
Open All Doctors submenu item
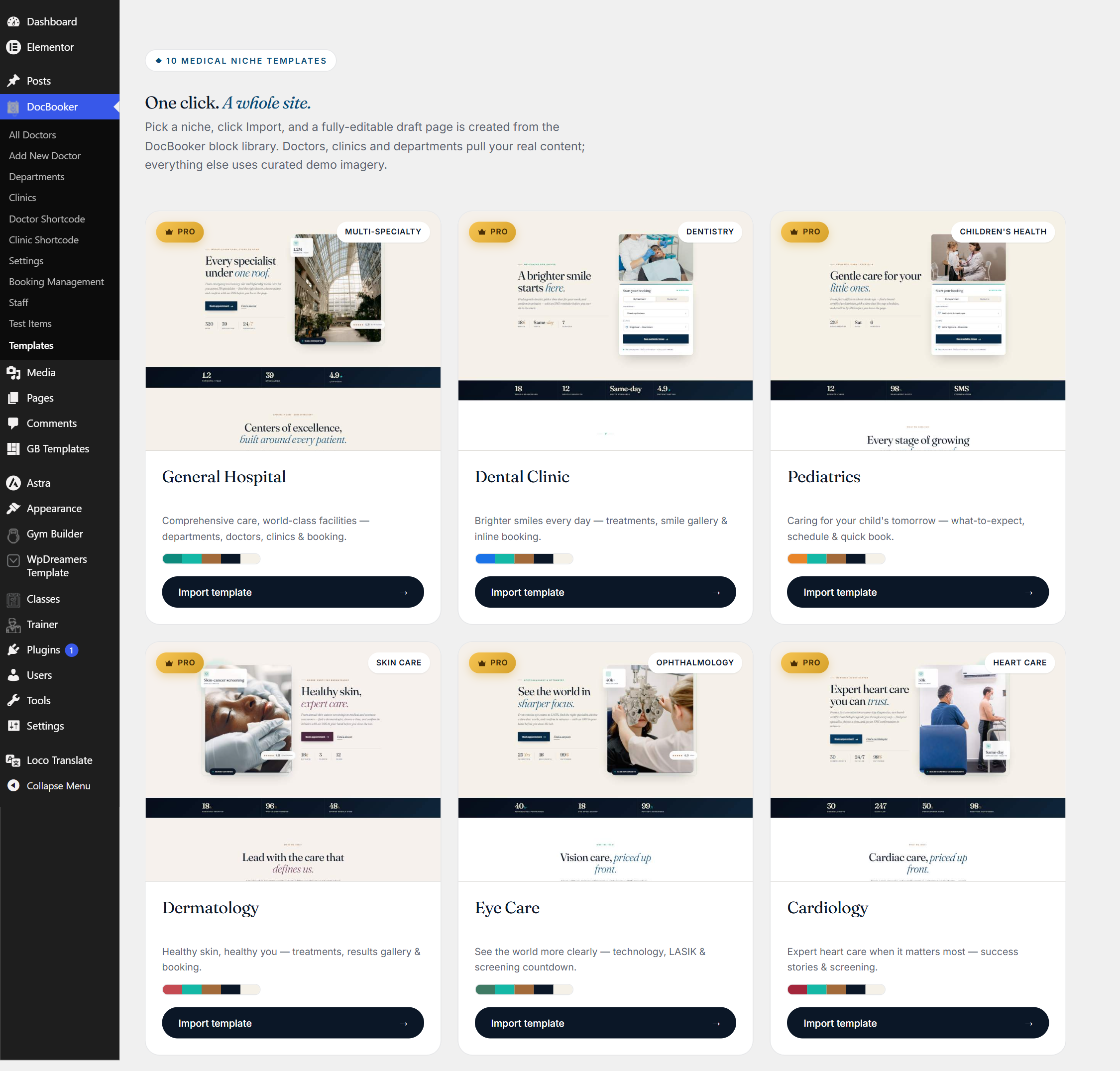(32, 135)
